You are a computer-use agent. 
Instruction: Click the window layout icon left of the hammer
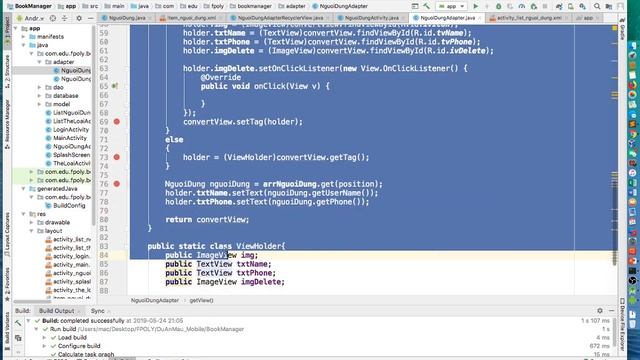coord(415,6)
